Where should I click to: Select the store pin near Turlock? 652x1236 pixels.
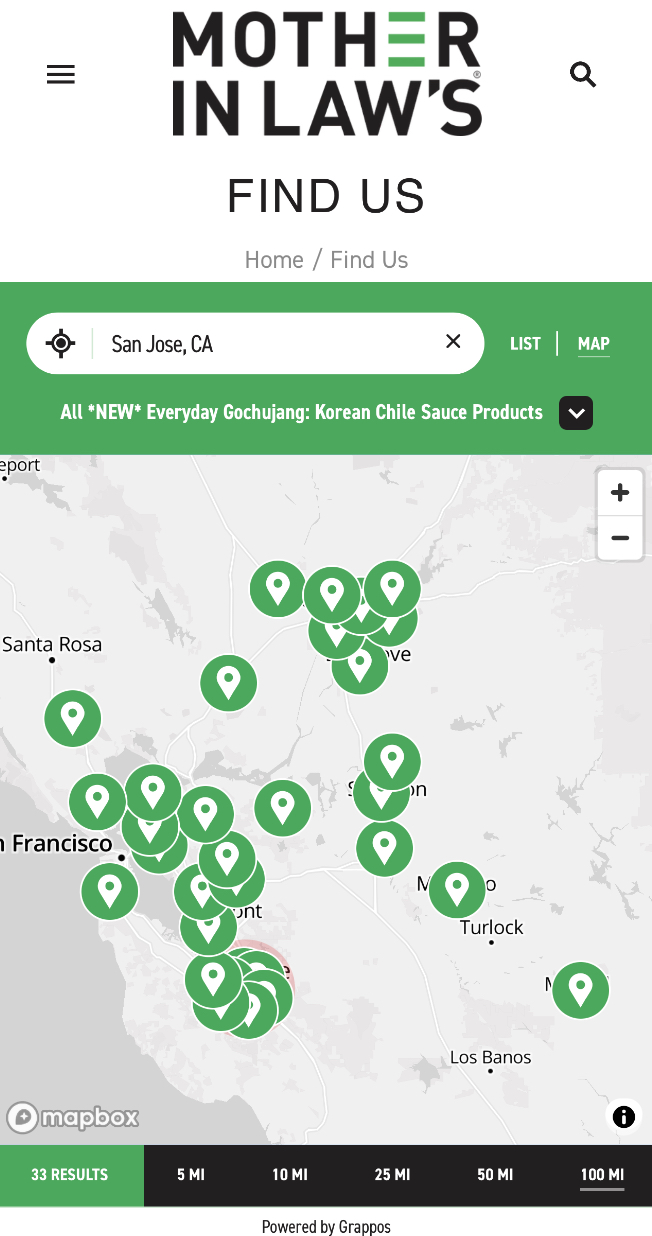point(457,890)
